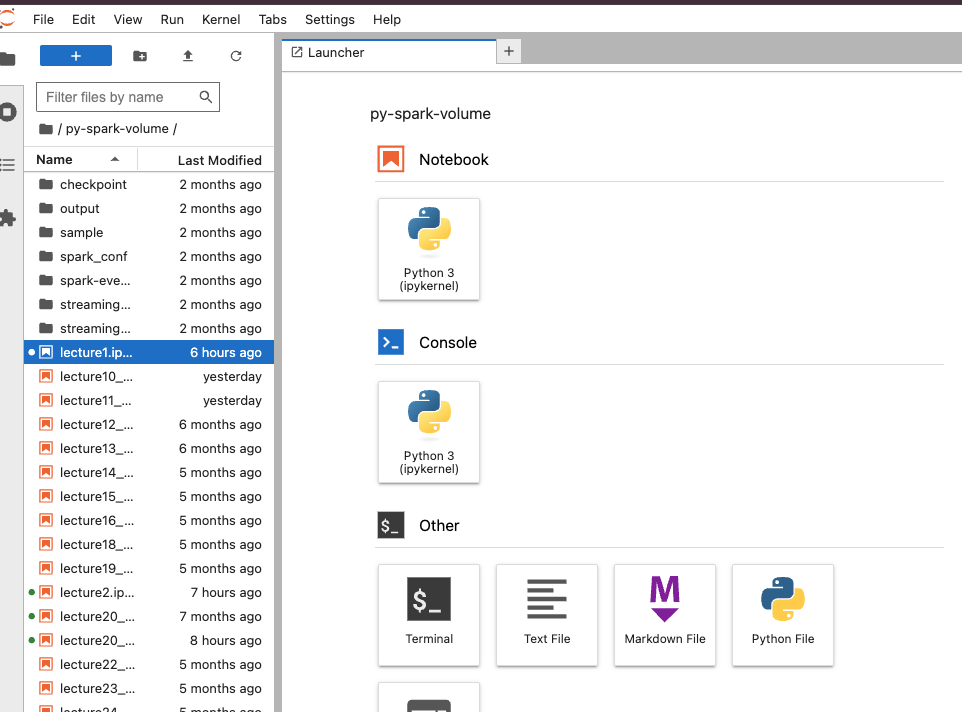Select the checkpoint folder
This screenshot has width=962, height=712.
(149, 185)
